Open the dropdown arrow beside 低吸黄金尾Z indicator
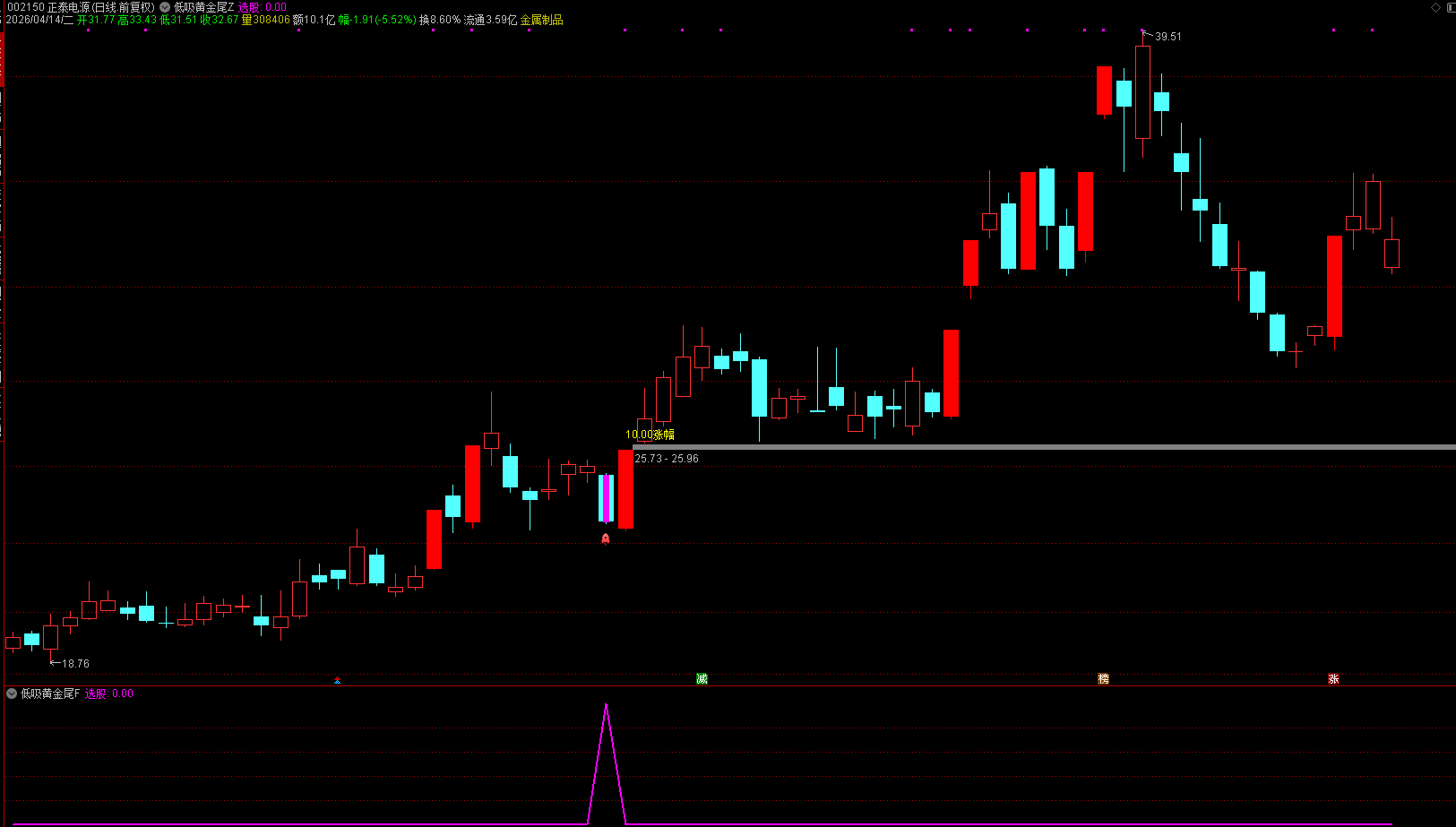 tap(165, 7)
